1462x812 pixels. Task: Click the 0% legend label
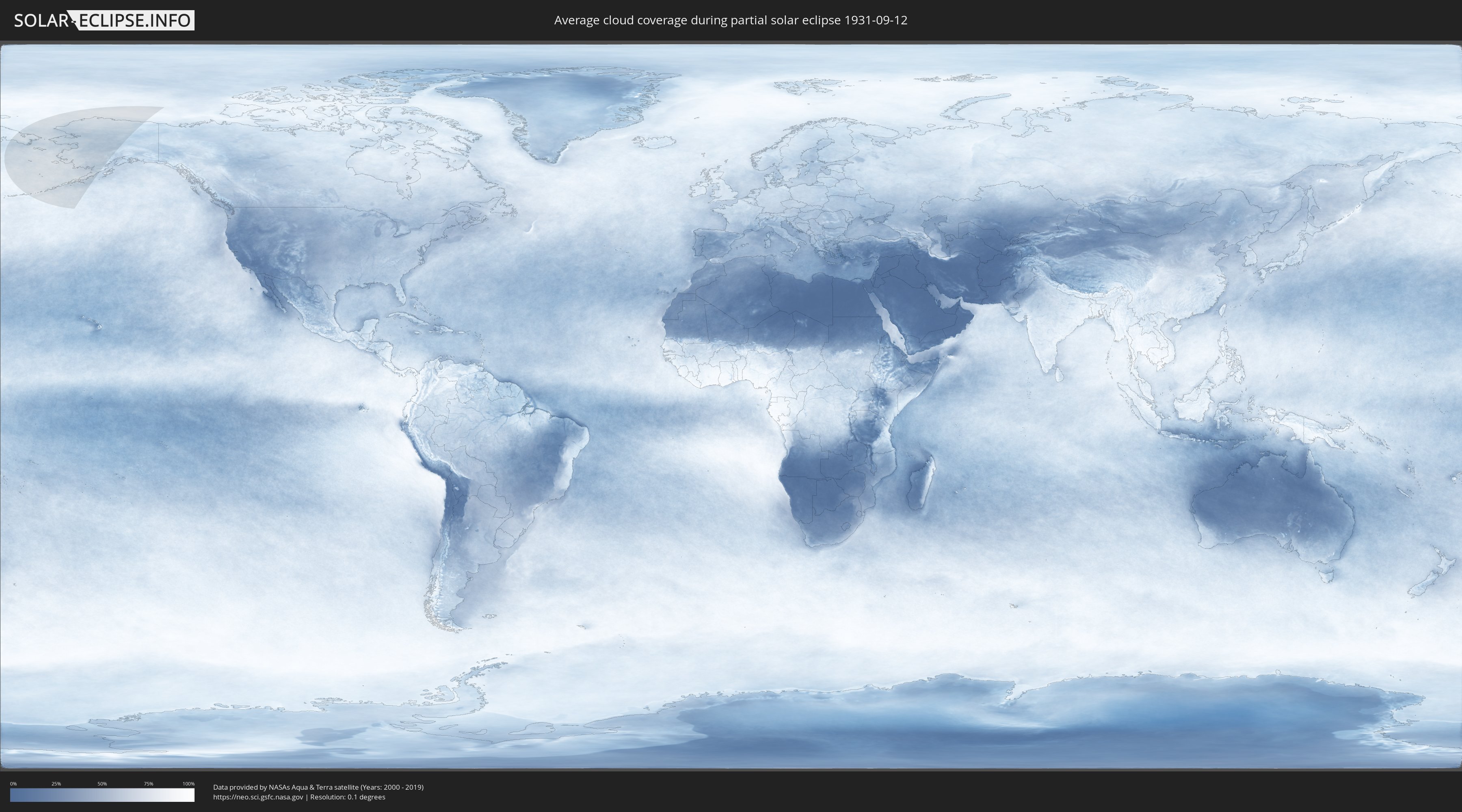(13, 784)
